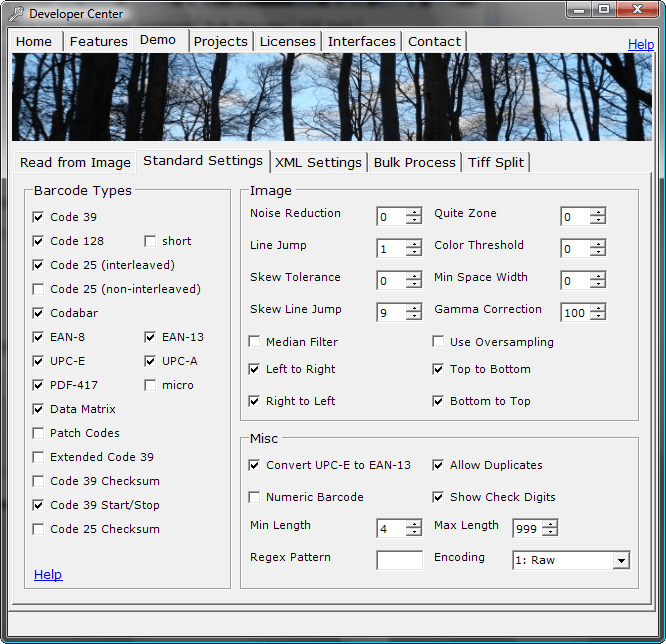Select the Read from Image tab
The width and height of the screenshot is (666, 644).
pos(75,163)
